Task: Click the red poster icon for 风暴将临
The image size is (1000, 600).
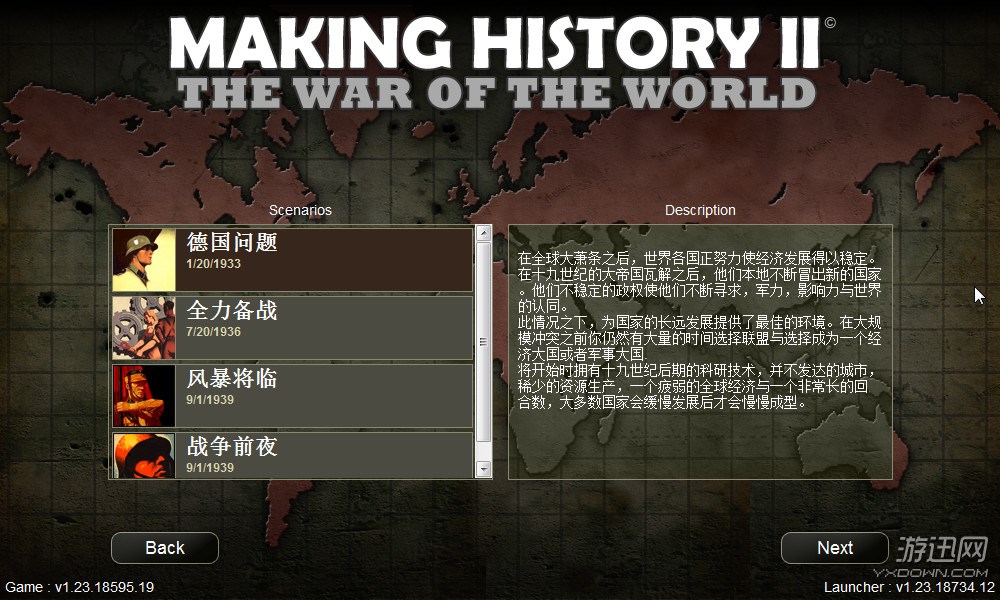Action: coord(144,396)
